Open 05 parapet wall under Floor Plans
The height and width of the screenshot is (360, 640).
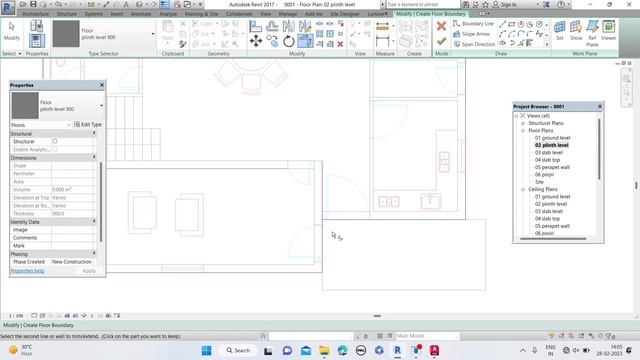(552, 167)
